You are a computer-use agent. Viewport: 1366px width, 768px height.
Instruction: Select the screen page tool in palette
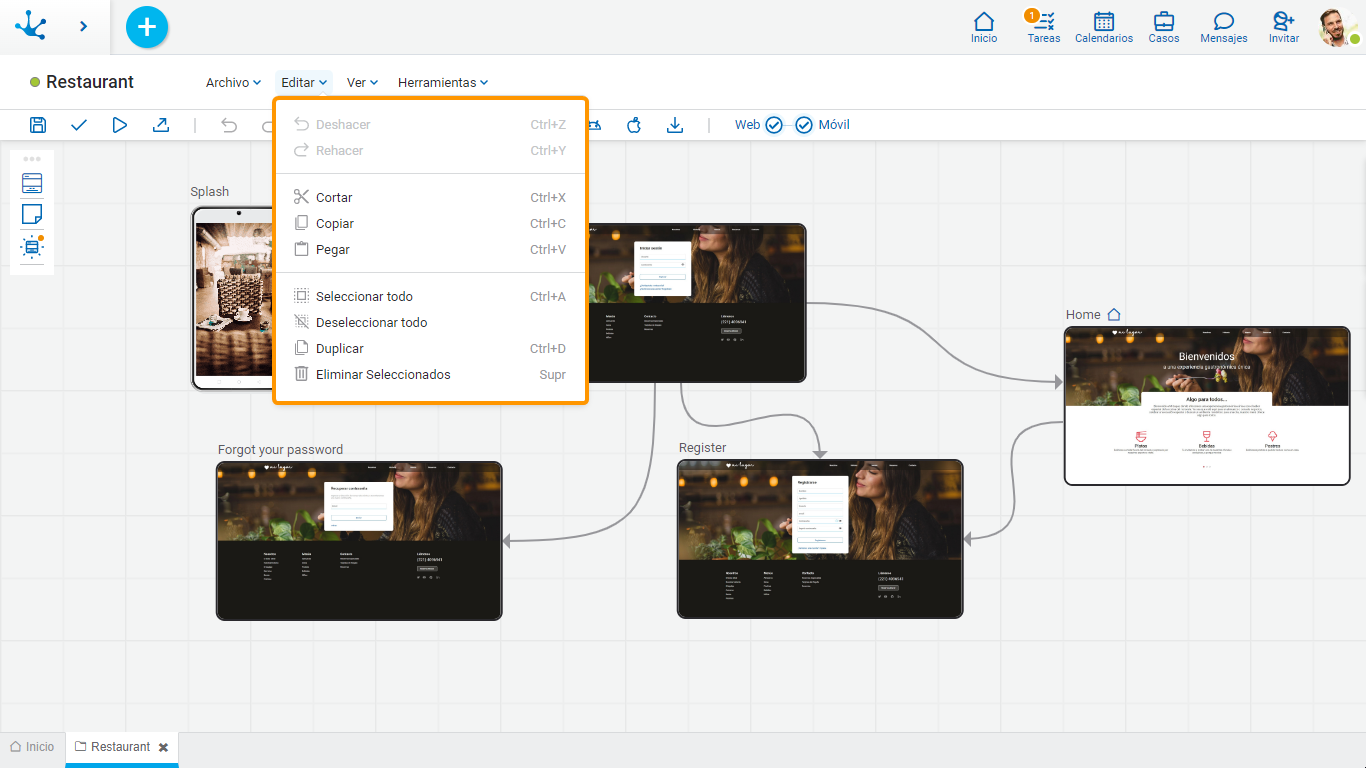32,183
